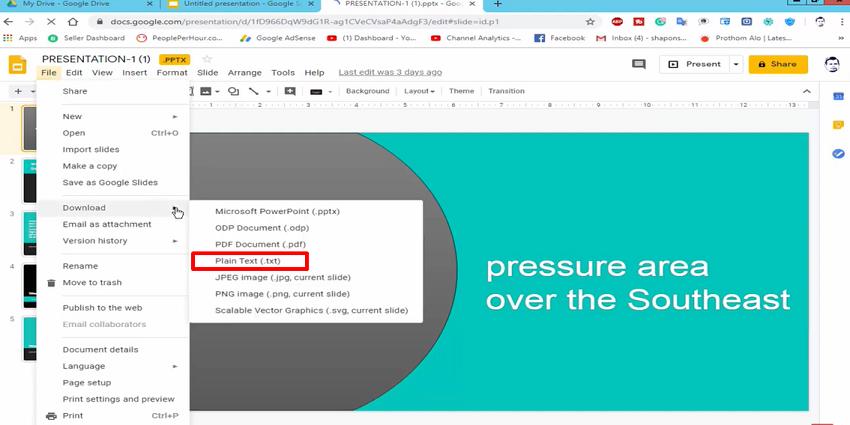
Task: Click the slide text 'pressure area over the Southeast'
Action: click(638, 283)
